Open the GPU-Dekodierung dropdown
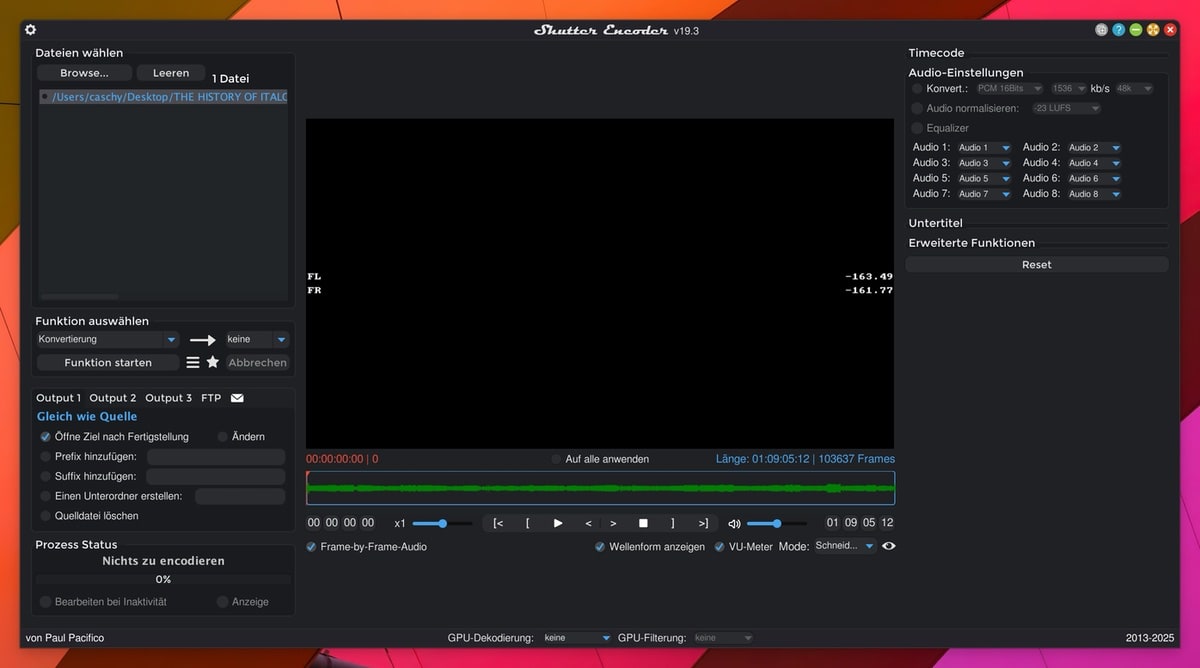The height and width of the screenshot is (668, 1200). click(577, 638)
